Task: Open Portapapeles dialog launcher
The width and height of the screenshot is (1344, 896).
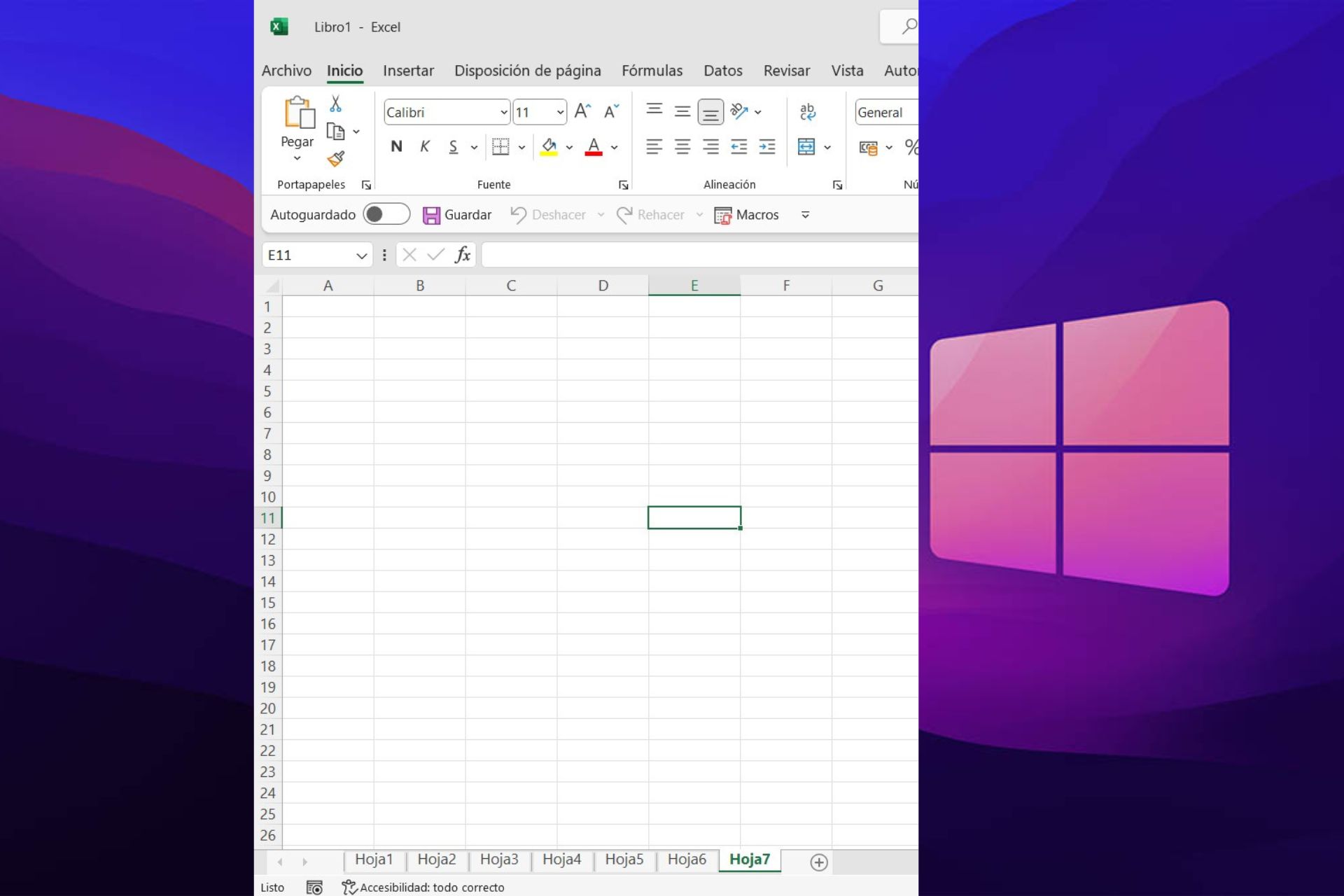Action: pos(366,185)
